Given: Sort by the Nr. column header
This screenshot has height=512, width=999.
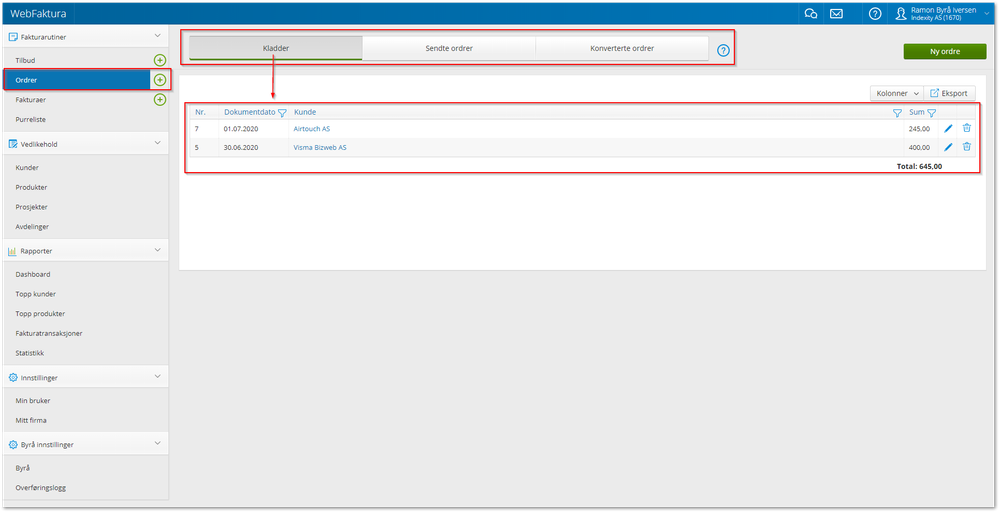Looking at the screenshot, I should (201, 113).
